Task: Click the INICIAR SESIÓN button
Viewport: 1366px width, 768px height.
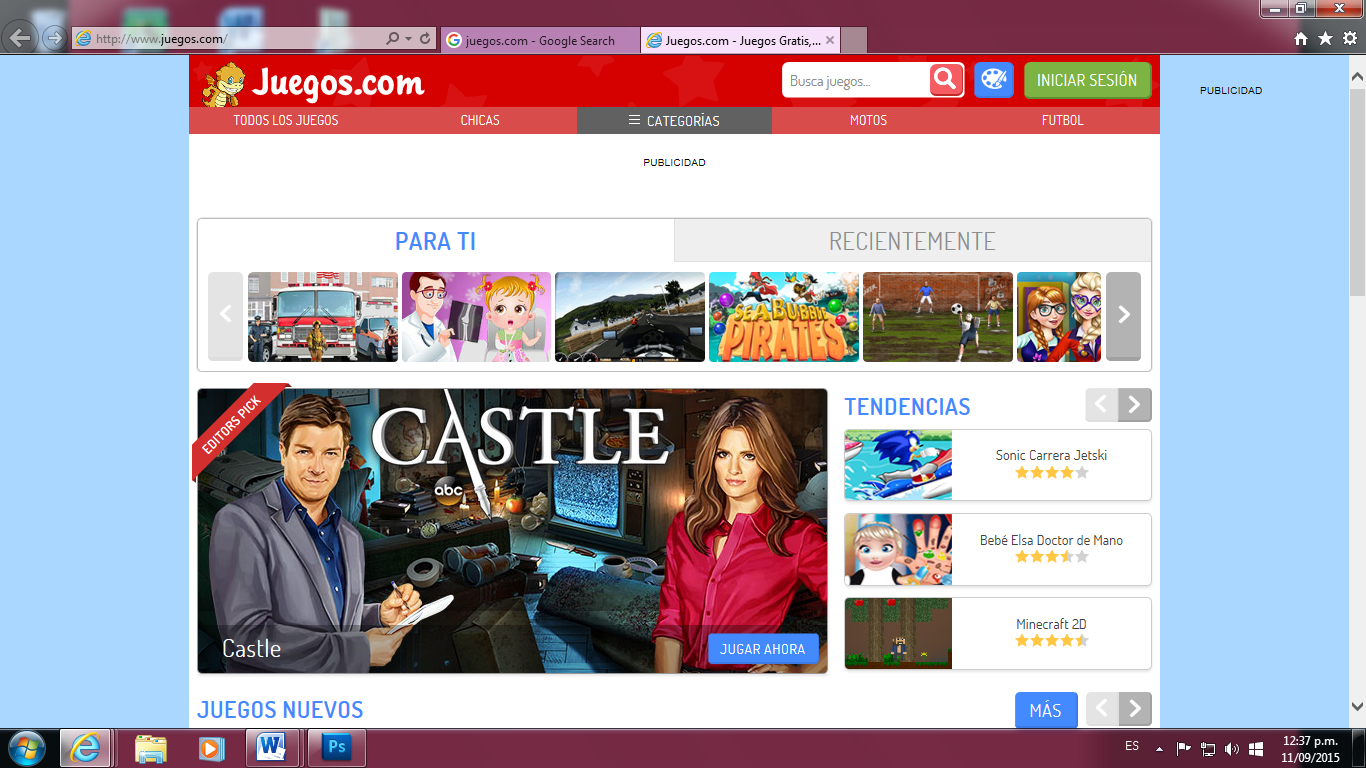Action: tap(1087, 80)
